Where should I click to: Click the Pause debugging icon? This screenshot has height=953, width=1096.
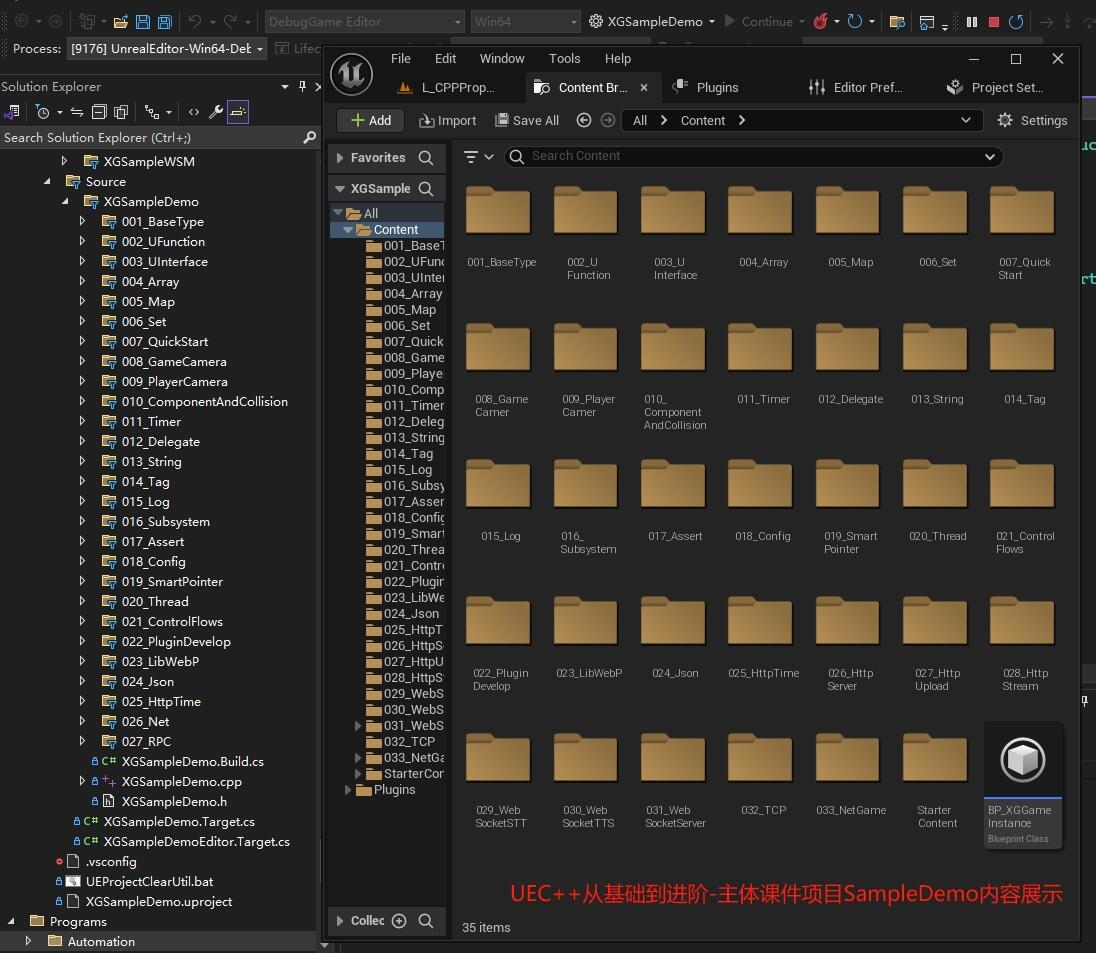coord(972,22)
